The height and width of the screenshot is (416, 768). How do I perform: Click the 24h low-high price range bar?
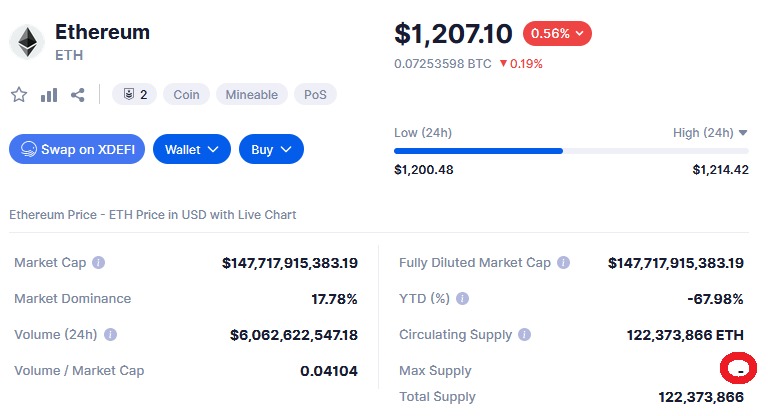571,151
